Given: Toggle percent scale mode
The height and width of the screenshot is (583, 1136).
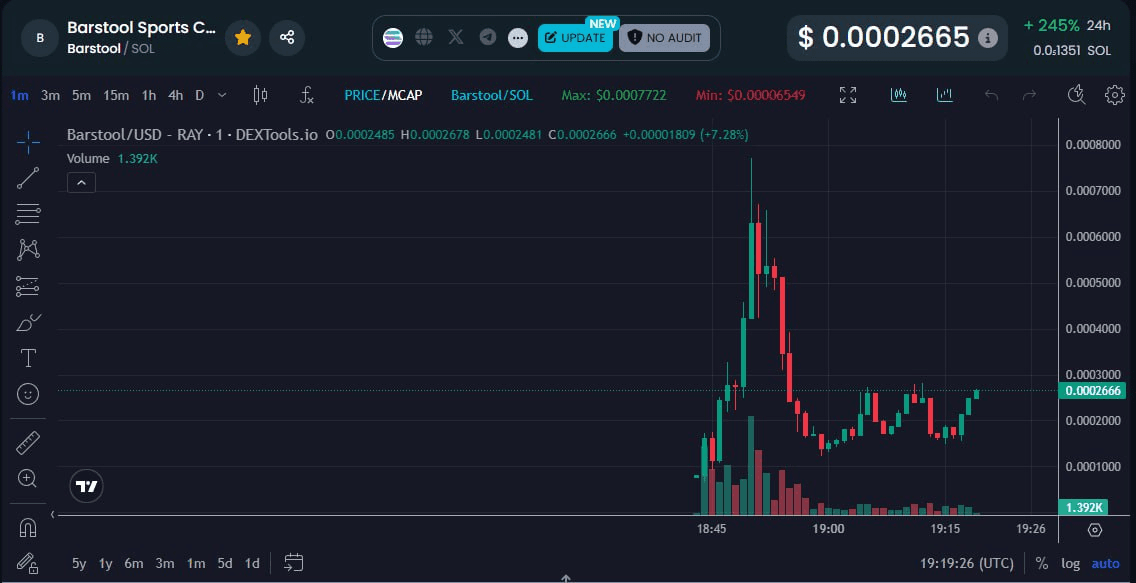Looking at the screenshot, I should tap(1042, 563).
